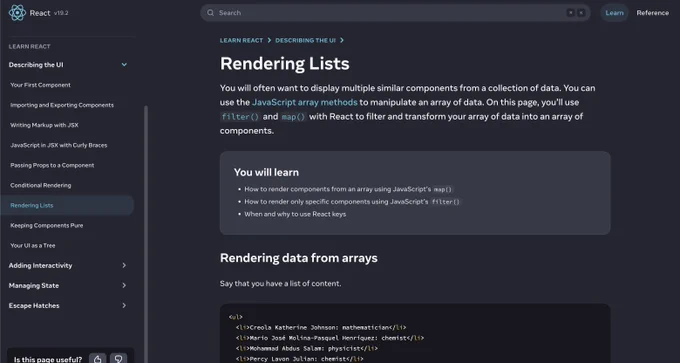Expand the Adding Interactivity chevron
This screenshot has width=680, height=363.
coord(124,265)
